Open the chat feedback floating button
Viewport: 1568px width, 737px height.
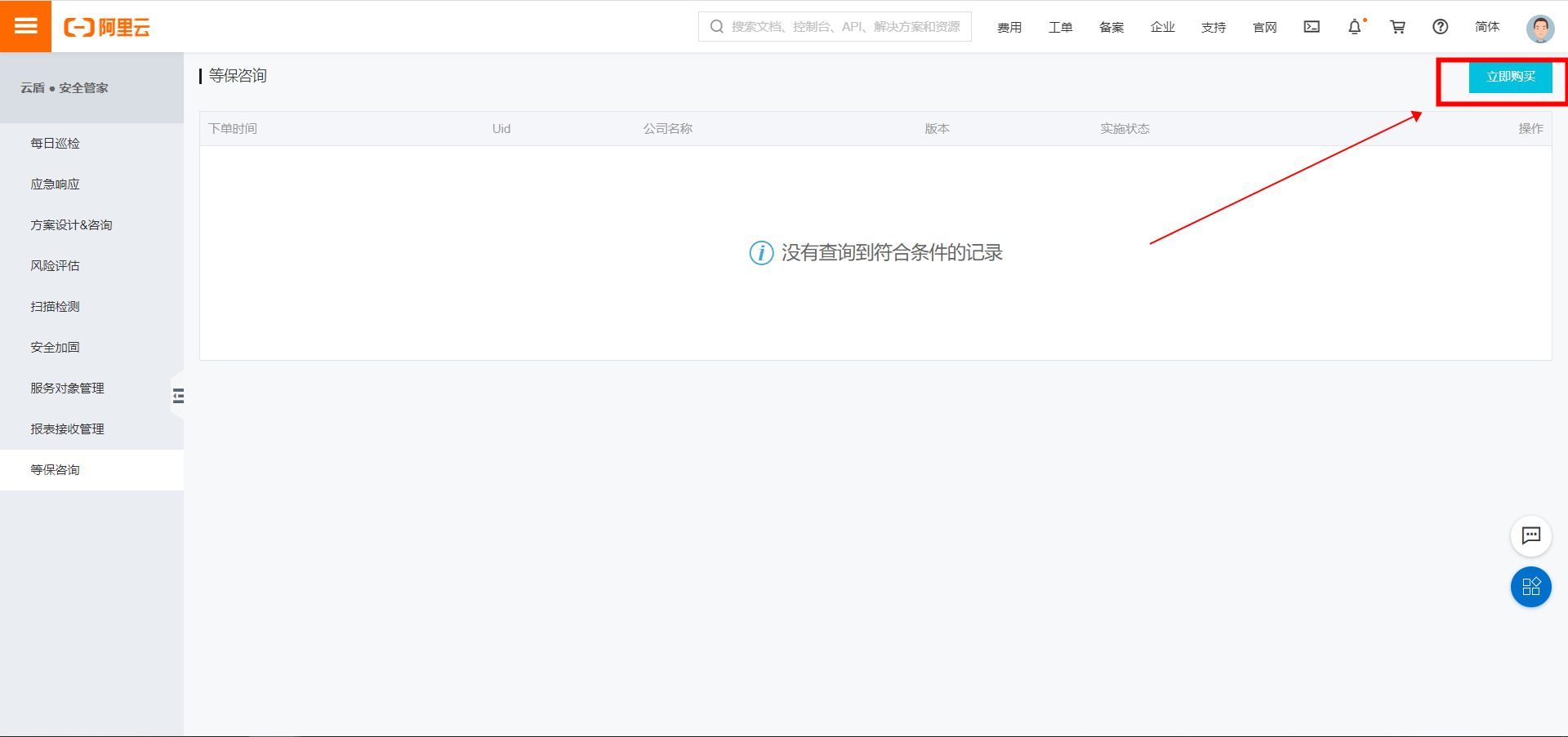point(1531,536)
